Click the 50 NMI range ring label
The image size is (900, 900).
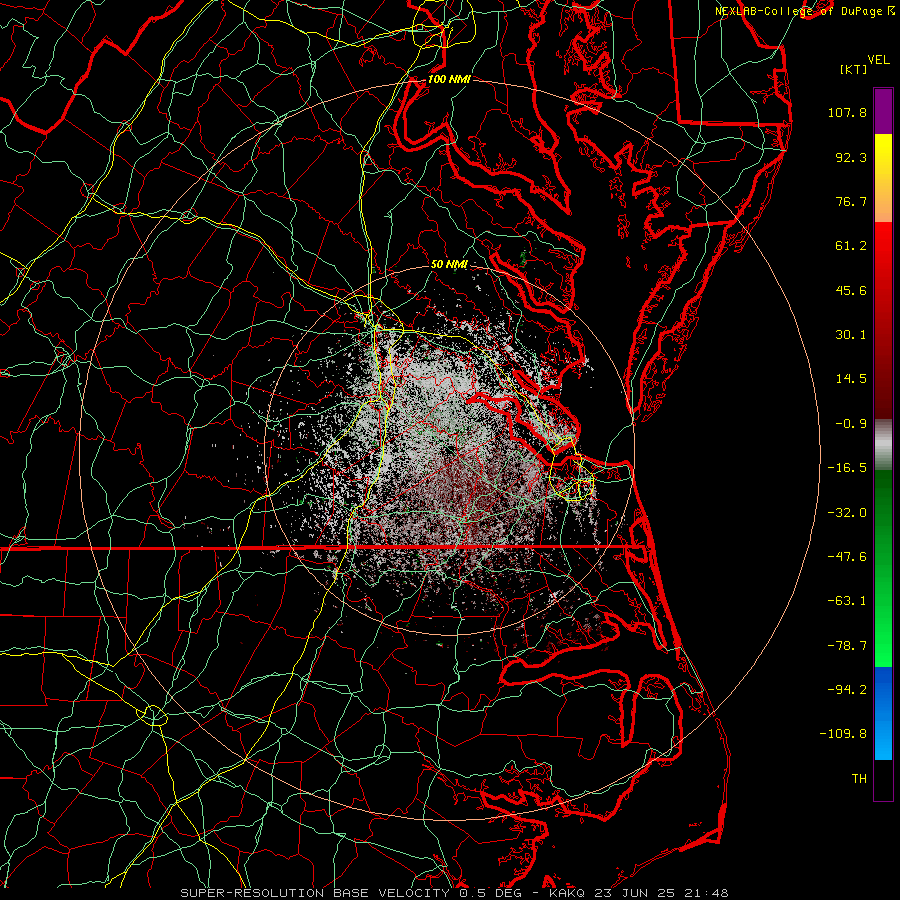click(x=449, y=264)
